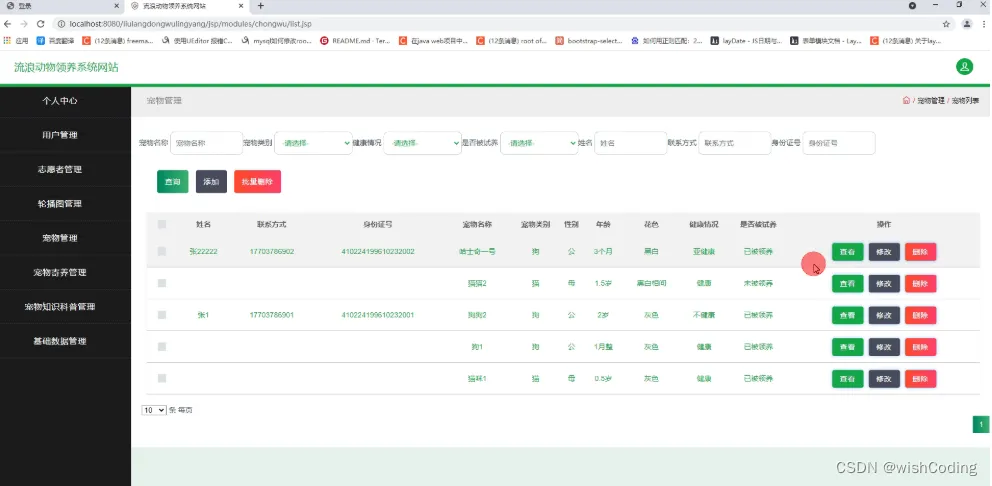Open 志愿者管理 in the sidebar menu
The image size is (992, 486).
coord(60,170)
